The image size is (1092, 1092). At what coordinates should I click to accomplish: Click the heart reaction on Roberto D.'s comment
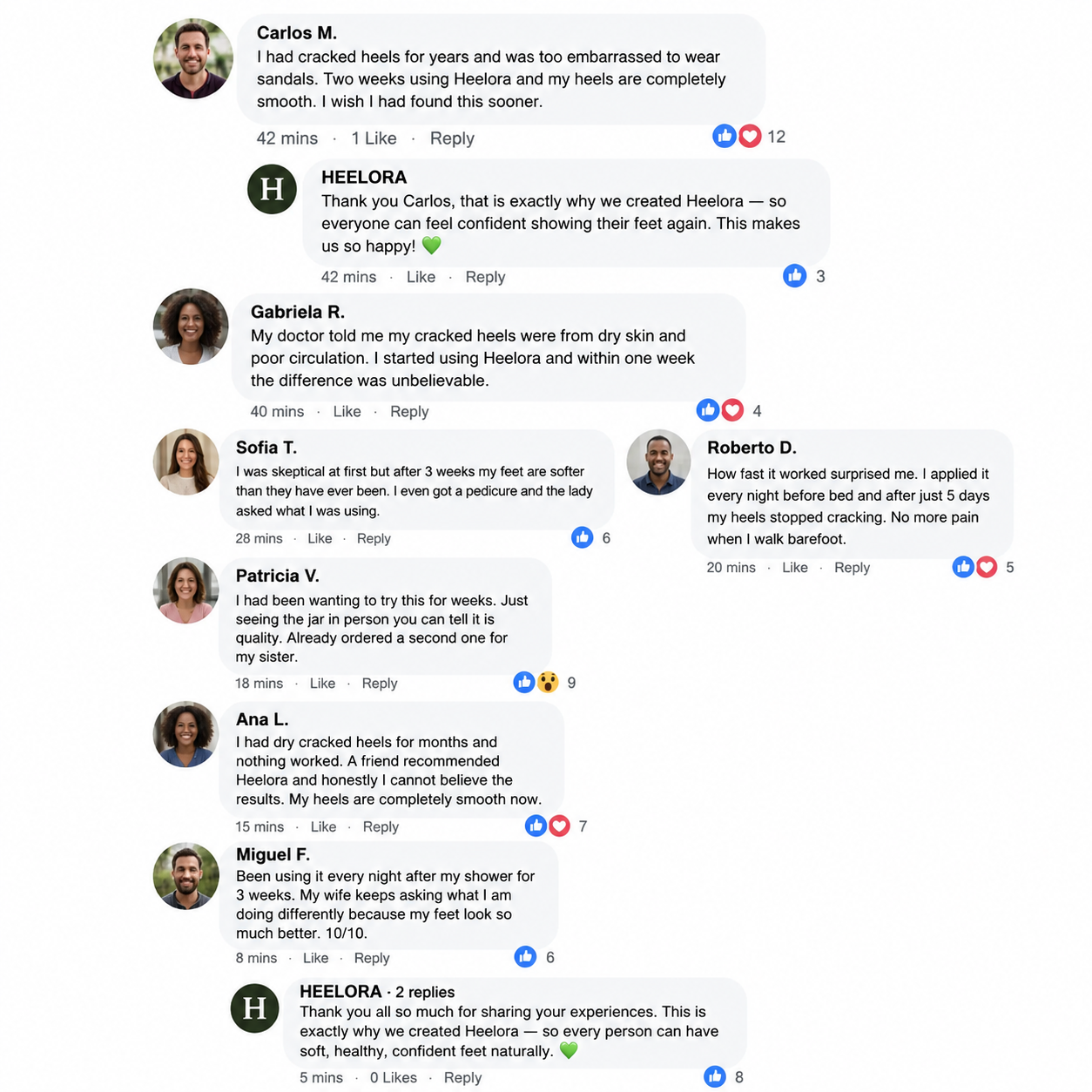987,567
